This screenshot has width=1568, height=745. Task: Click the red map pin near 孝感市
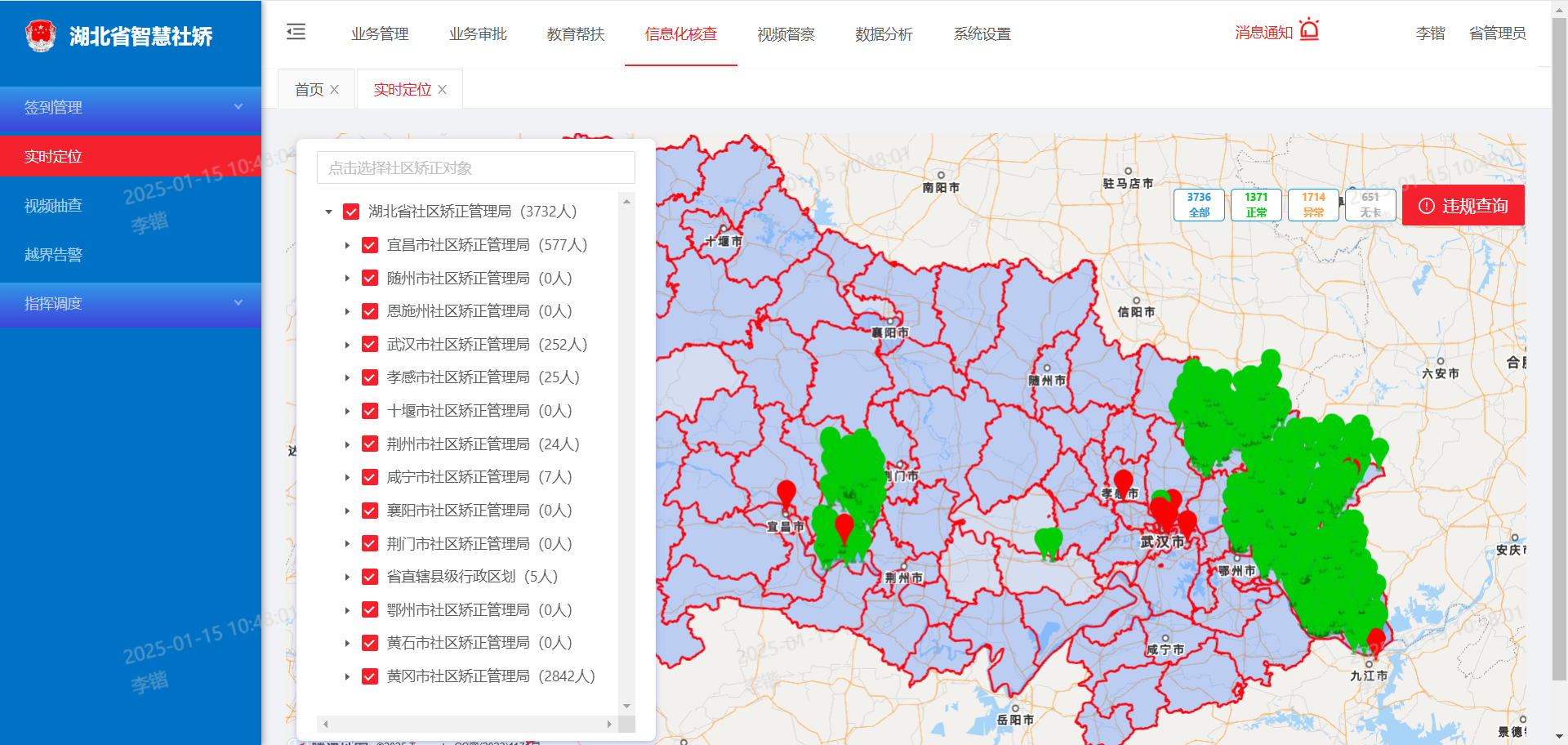[1124, 481]
